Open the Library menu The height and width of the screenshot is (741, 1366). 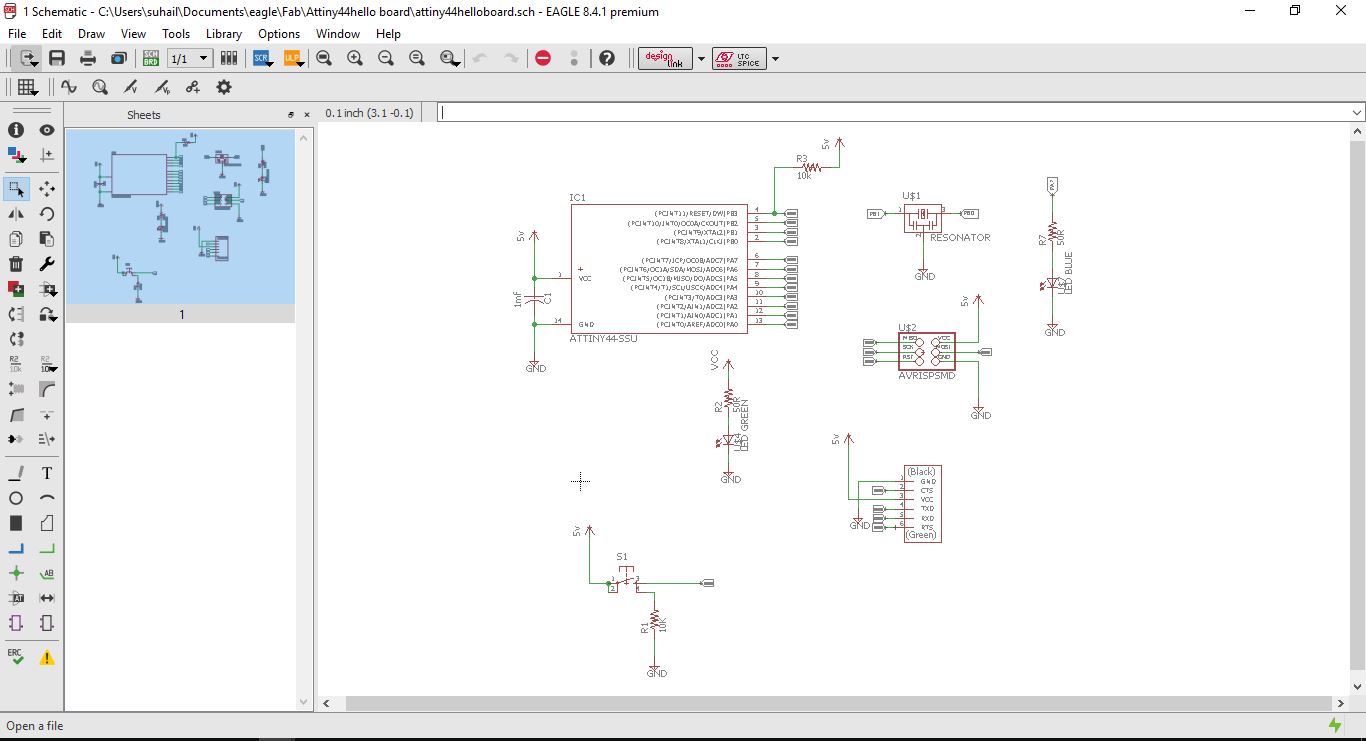224,33
